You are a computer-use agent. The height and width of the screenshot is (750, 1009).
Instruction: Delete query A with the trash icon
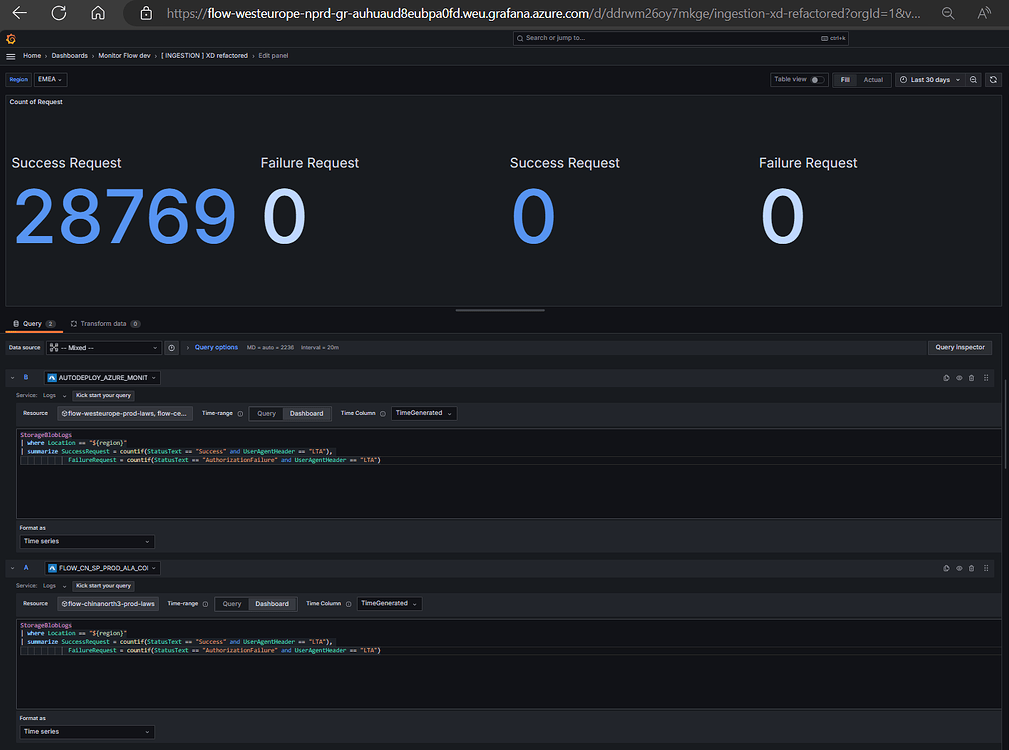971,568
